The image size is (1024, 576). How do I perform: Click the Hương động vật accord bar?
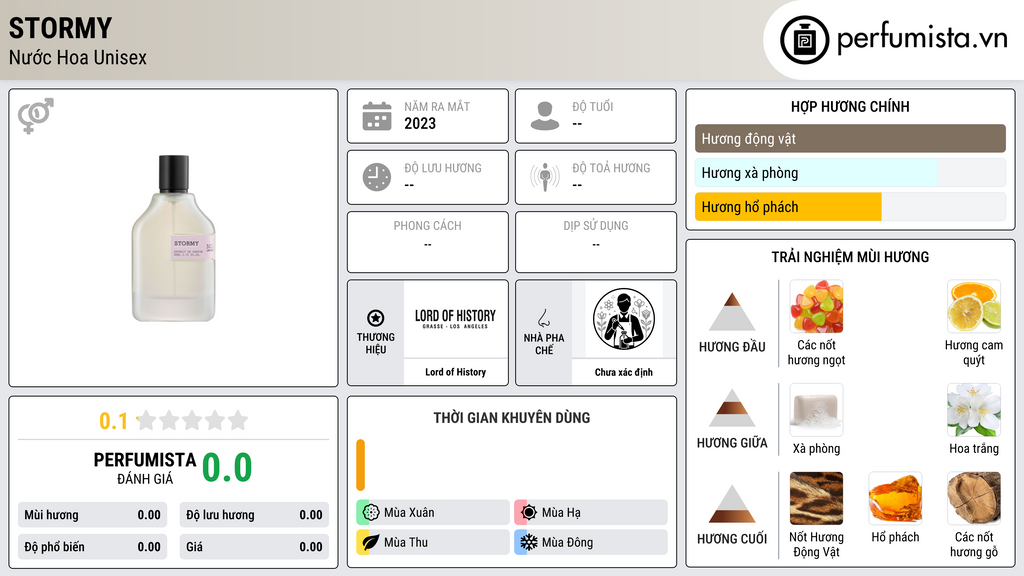pos(850,138)
